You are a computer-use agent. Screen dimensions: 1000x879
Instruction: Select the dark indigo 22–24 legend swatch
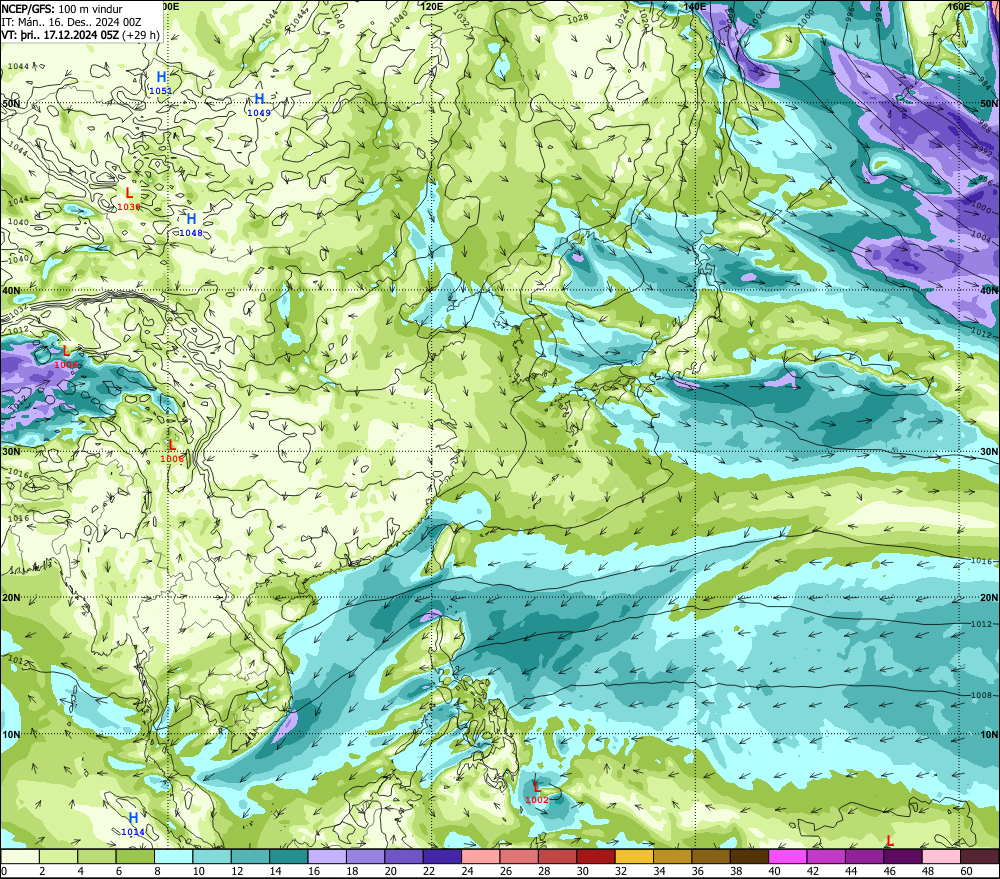coord(442,857)
